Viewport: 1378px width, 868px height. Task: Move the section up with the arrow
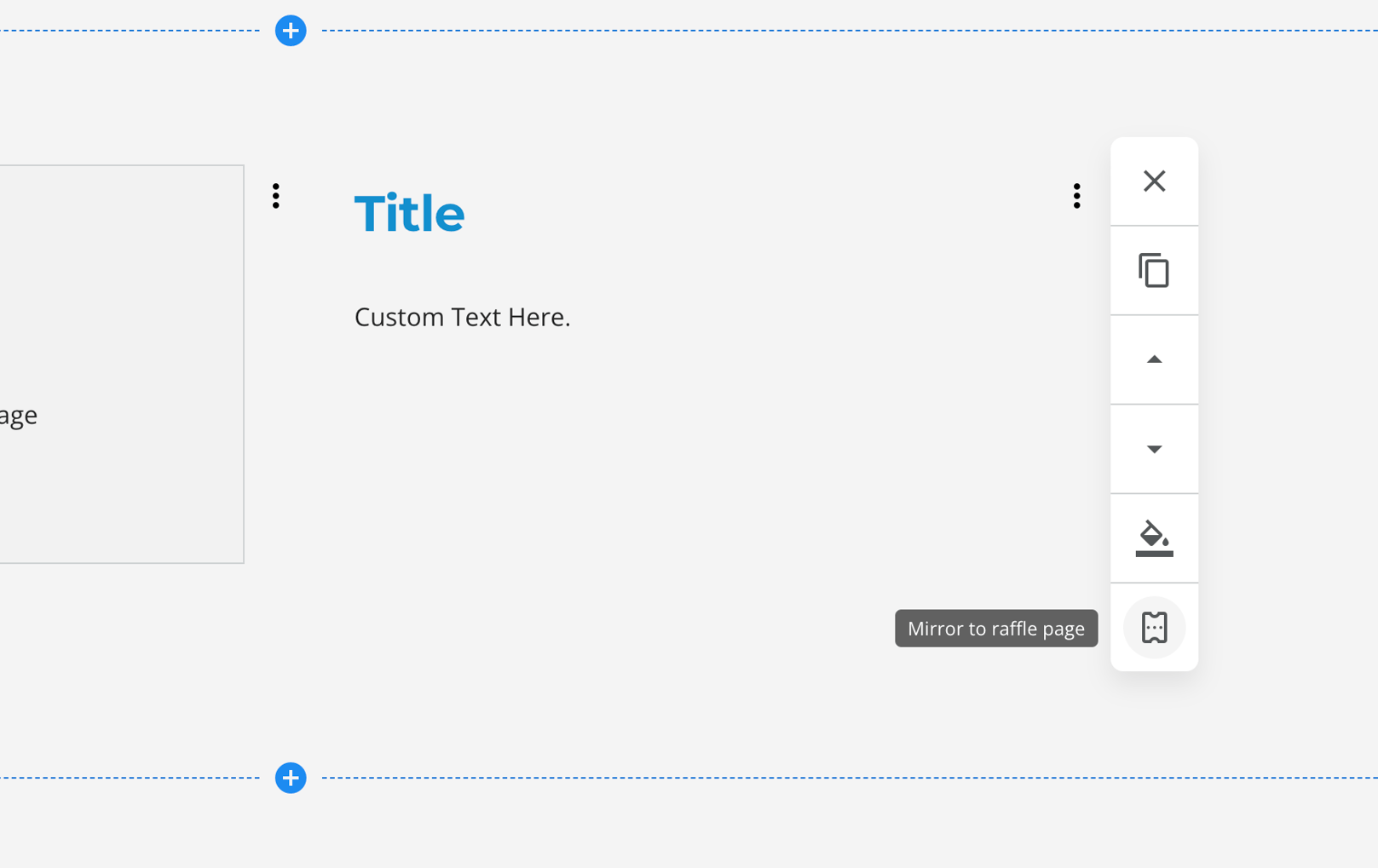tap(1154, 360)
